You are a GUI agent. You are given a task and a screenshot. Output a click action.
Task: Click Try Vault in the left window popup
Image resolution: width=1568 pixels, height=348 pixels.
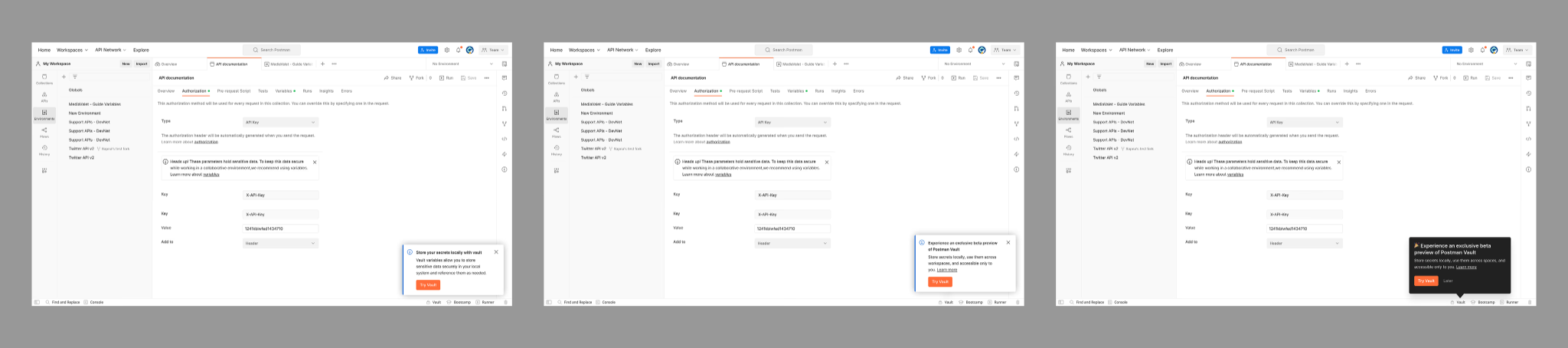428,285
